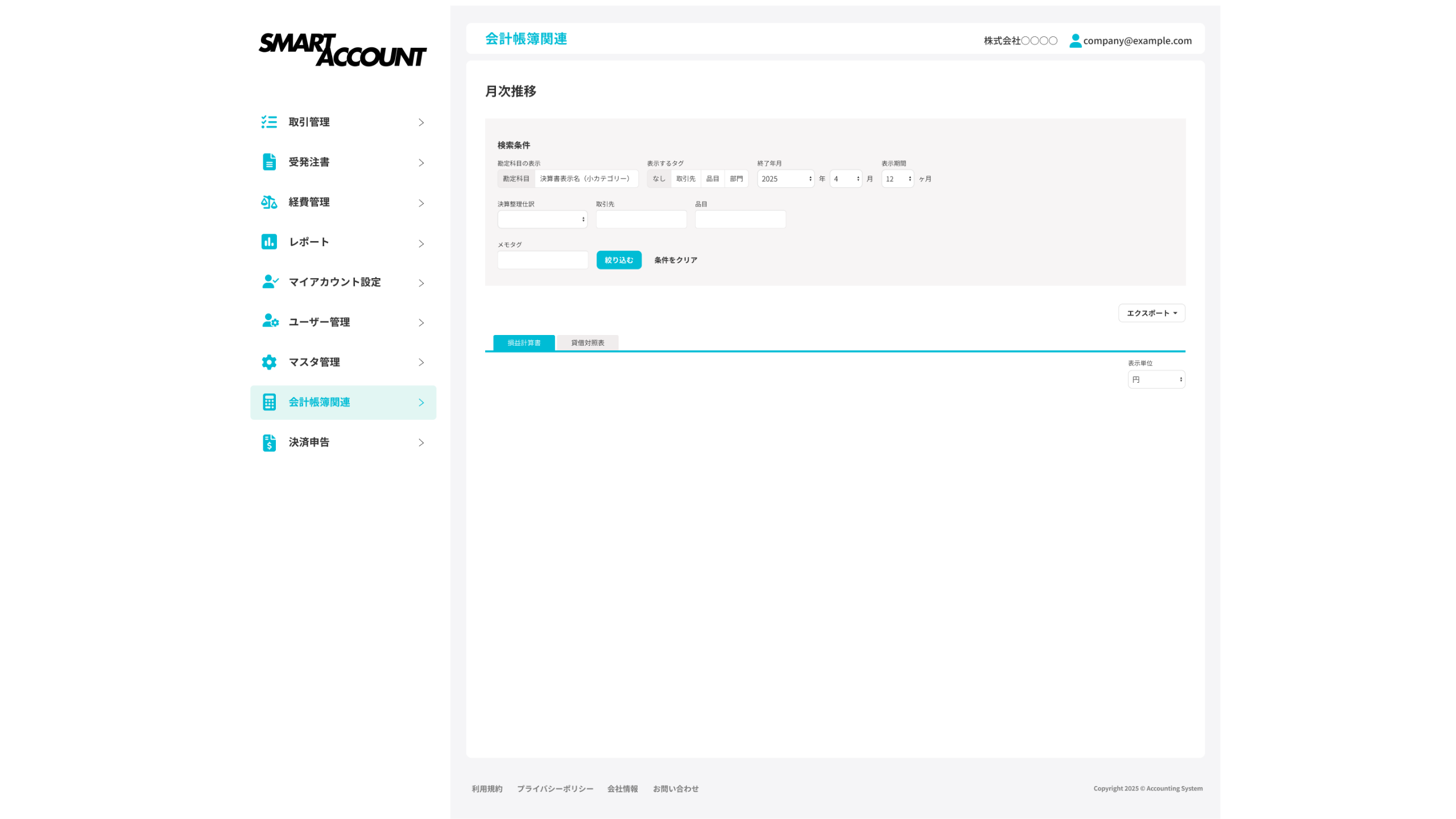Select the 損益計算書 tab
Viewport: 1456px width, 819px height.
524,342
